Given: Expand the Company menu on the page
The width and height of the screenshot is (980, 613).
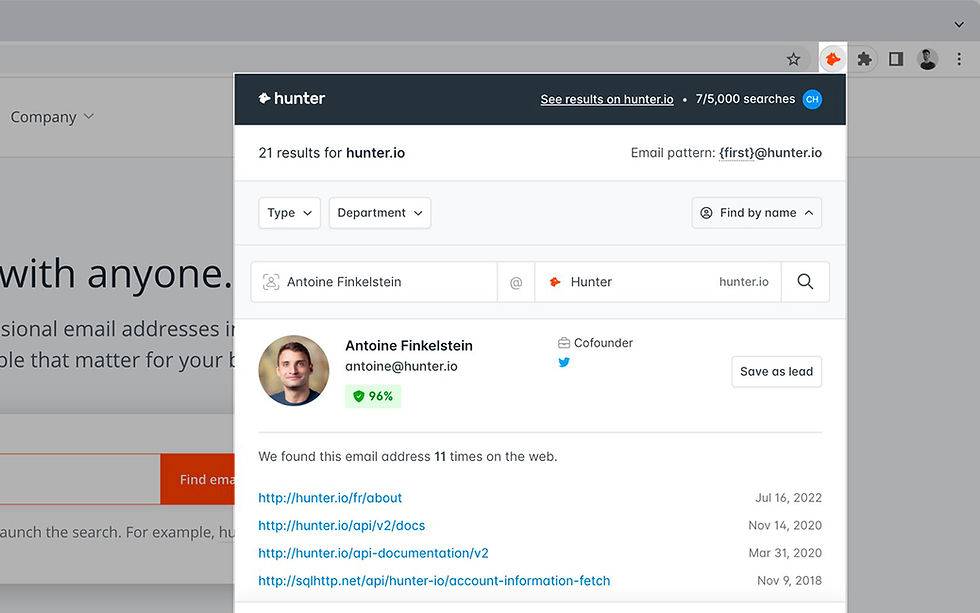Looking at the screenshot, I should click(52, 116).
